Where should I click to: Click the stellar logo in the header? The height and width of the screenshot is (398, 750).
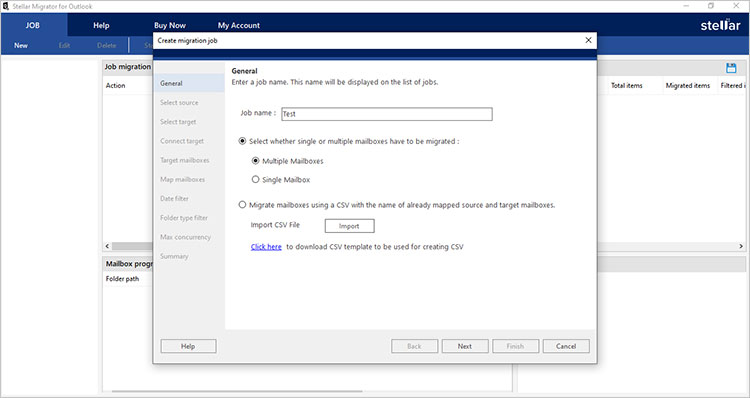pyautogui.click(x=720, y=25)
